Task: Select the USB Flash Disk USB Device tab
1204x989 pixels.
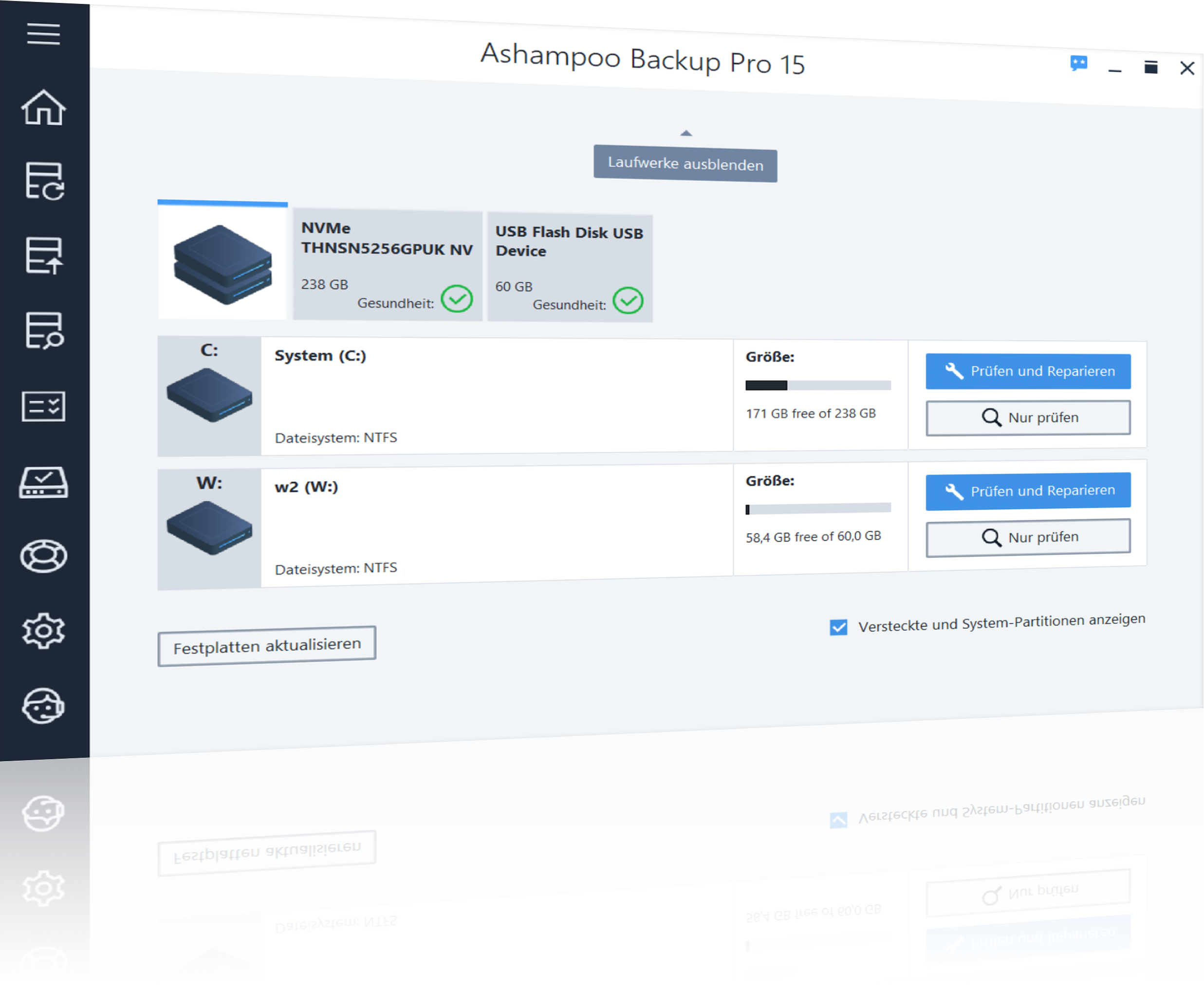Action: coord(569,268)
